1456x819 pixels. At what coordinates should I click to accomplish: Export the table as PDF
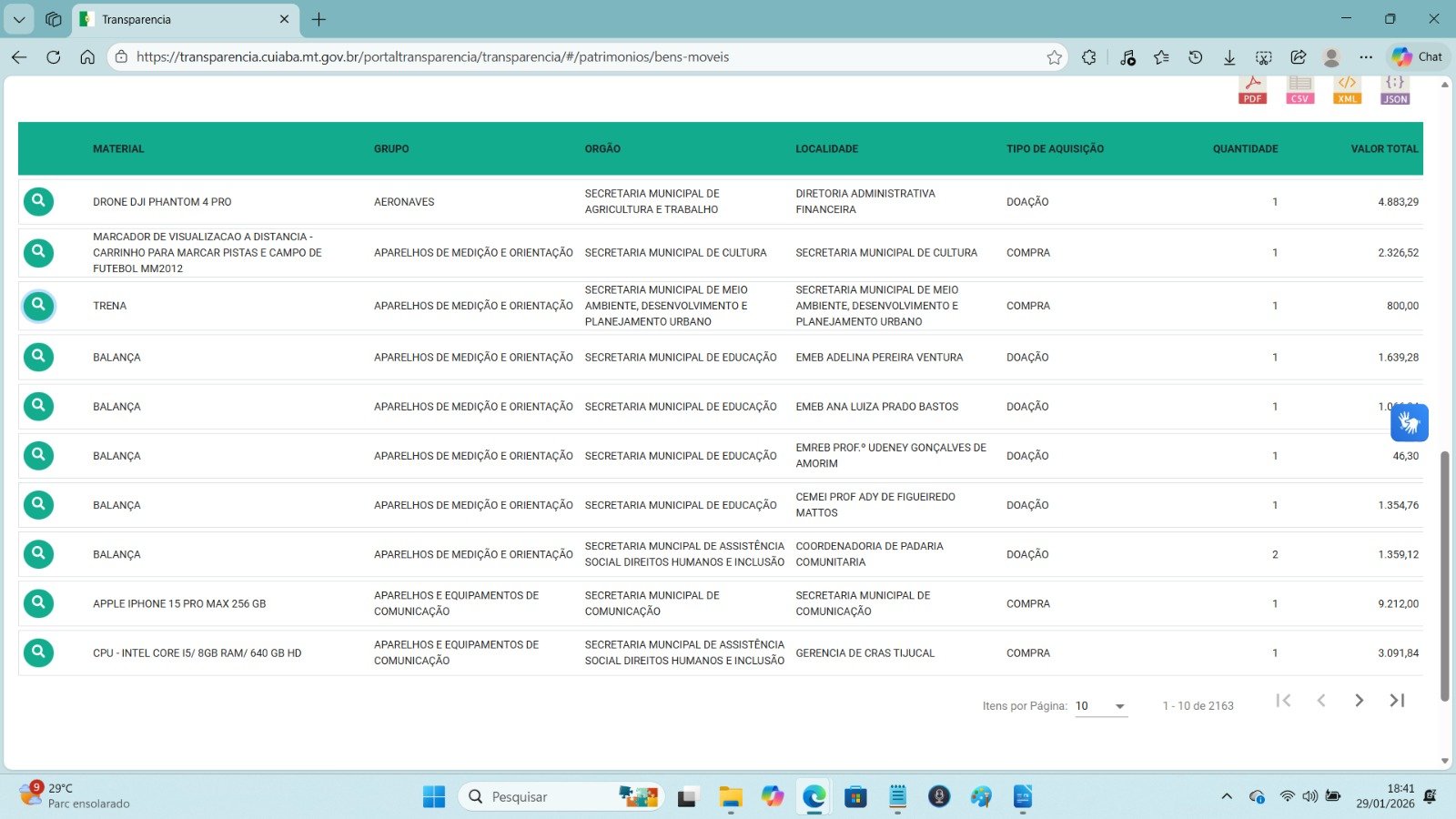pyautogui.click(x=1252, y=89)
